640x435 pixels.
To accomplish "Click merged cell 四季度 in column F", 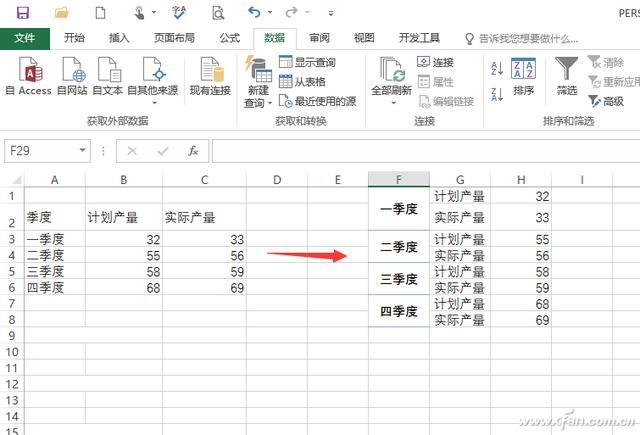I will 399,311.
